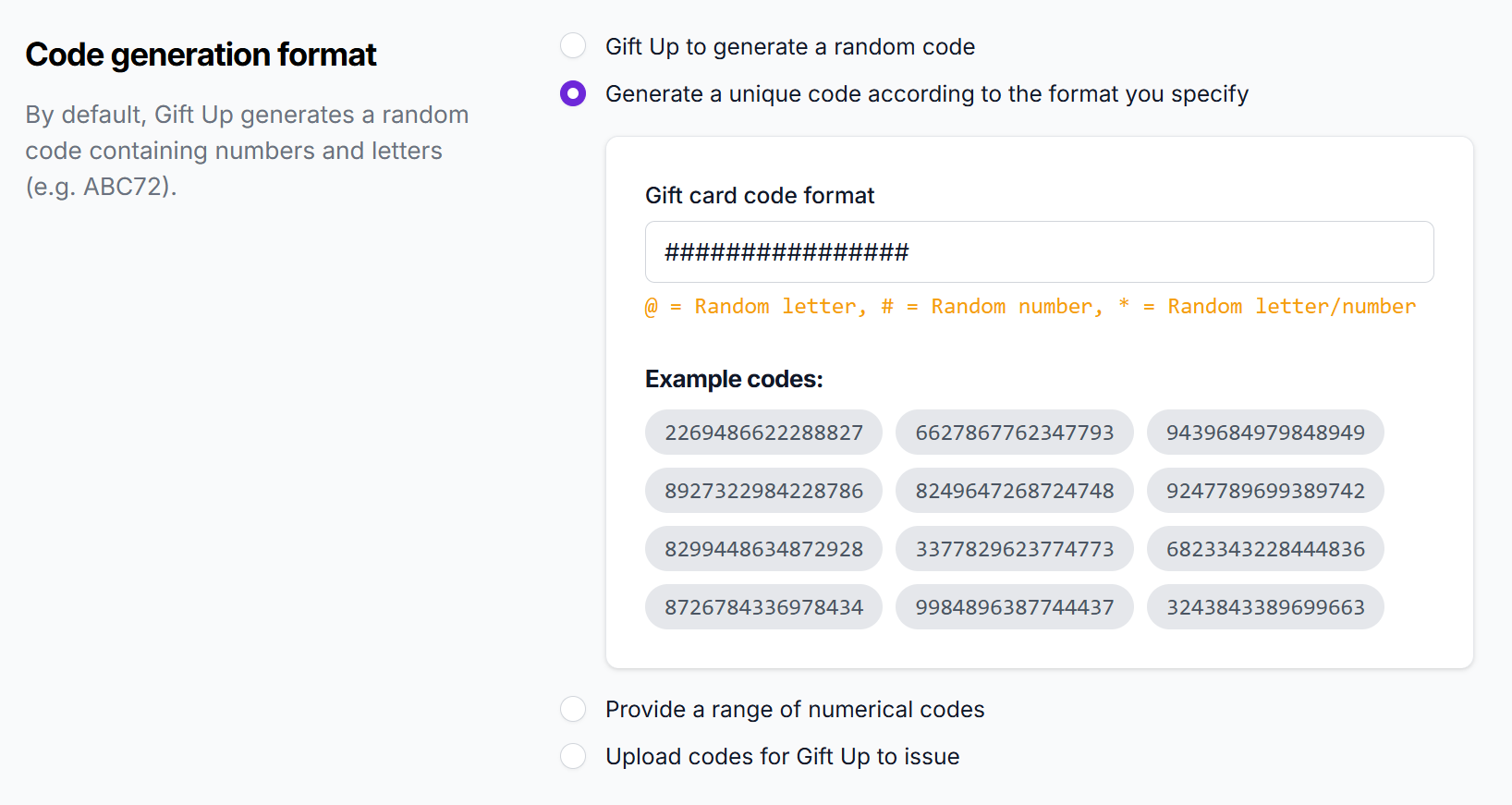
Task: Click example code 6627867762347793
Action: (x=1014, y=433)
